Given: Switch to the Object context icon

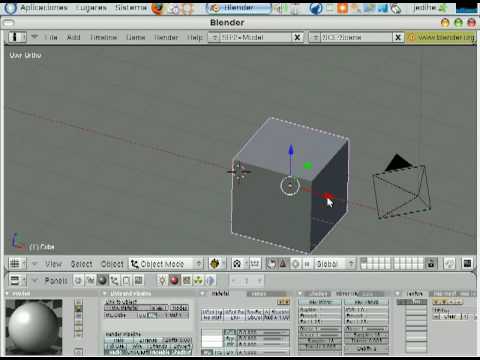Looking at the screenshot, I should coord(114,280).
